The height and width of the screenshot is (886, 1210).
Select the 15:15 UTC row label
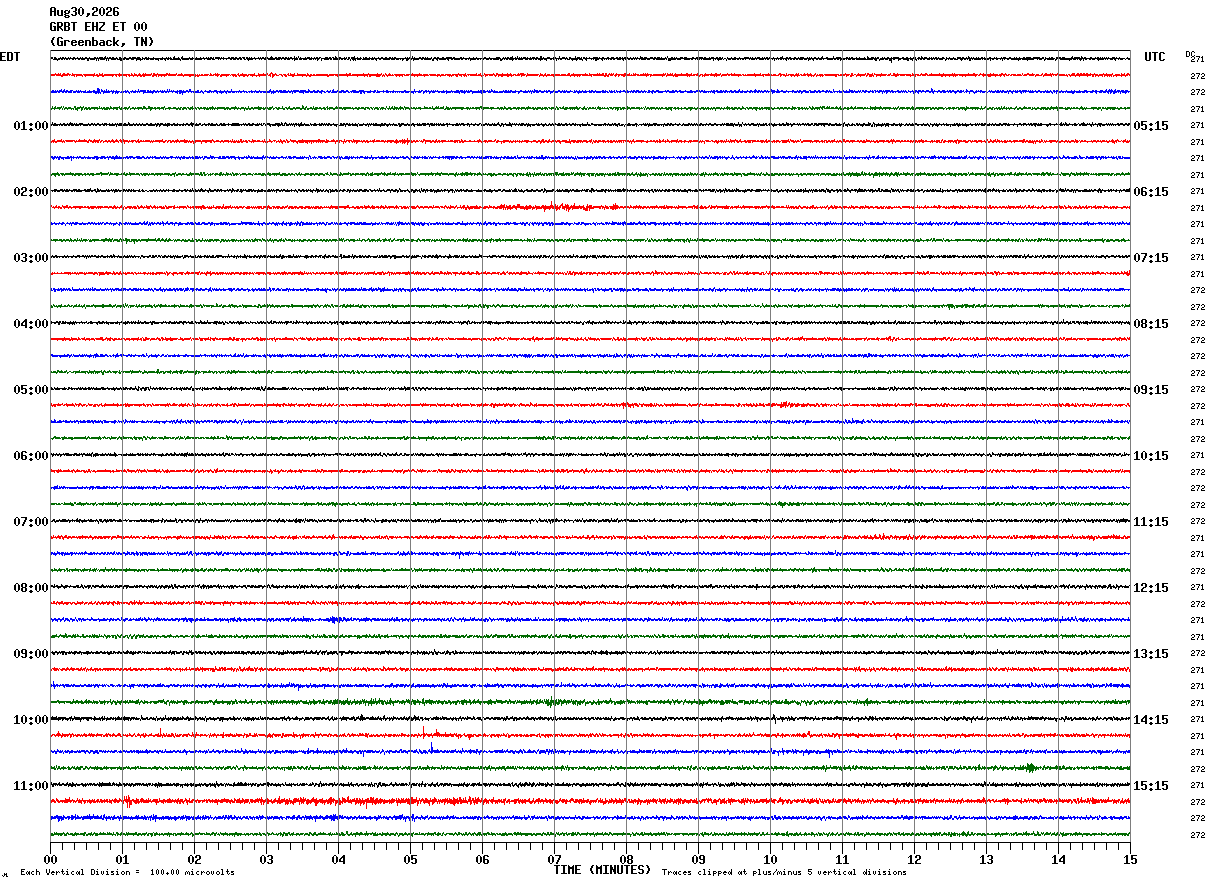pyautogui.click(x=1150, y=786)
